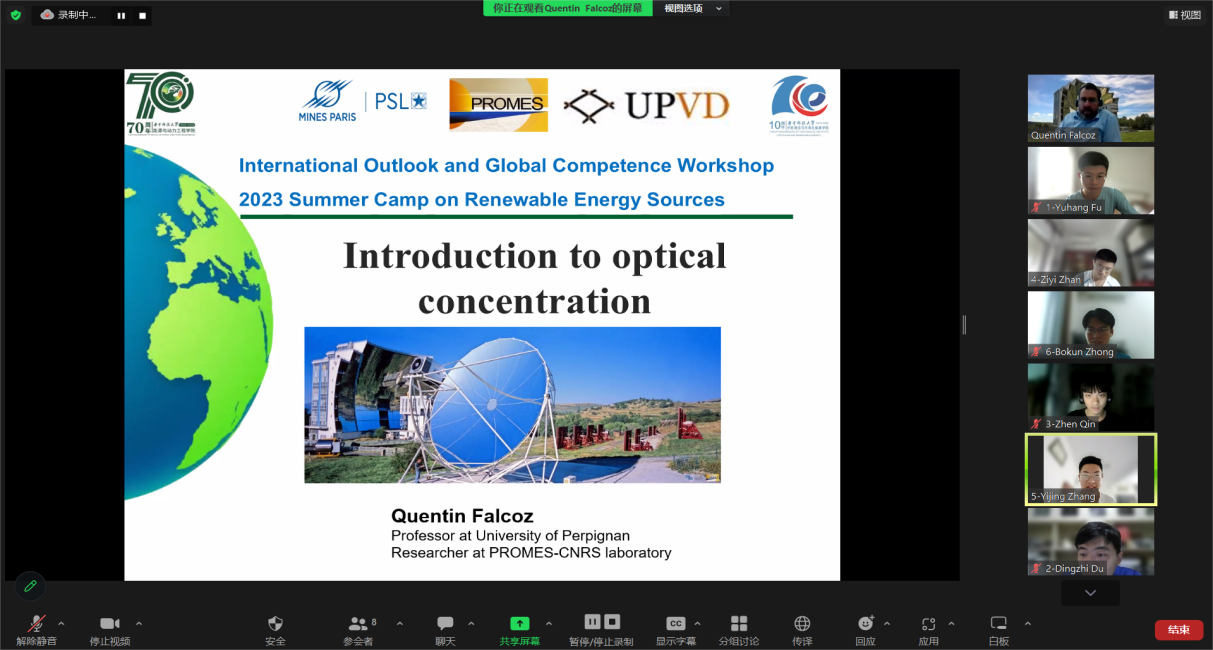Open the Reactions (回应) menu

point(865,624)
